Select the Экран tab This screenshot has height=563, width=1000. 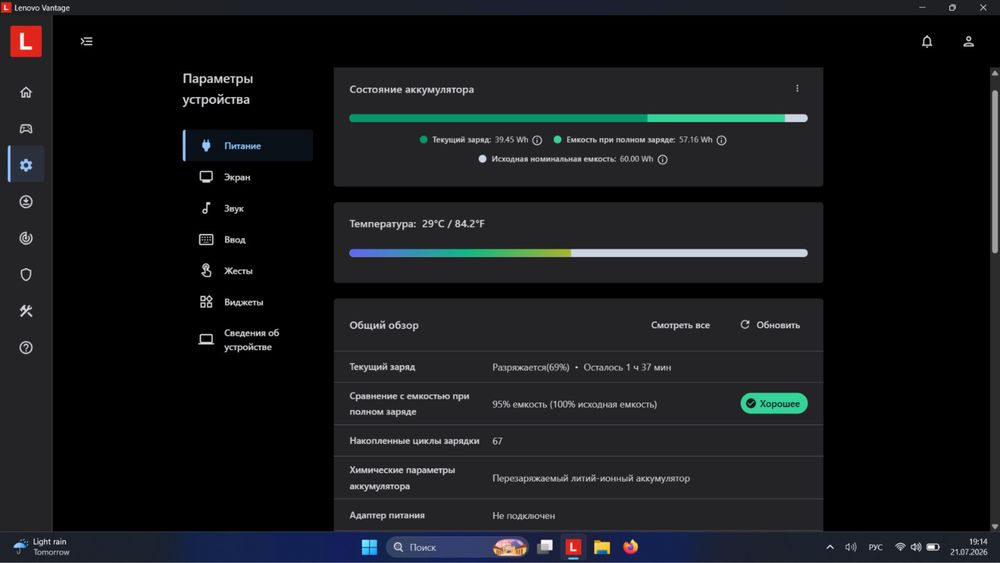(x=248, y=177)
